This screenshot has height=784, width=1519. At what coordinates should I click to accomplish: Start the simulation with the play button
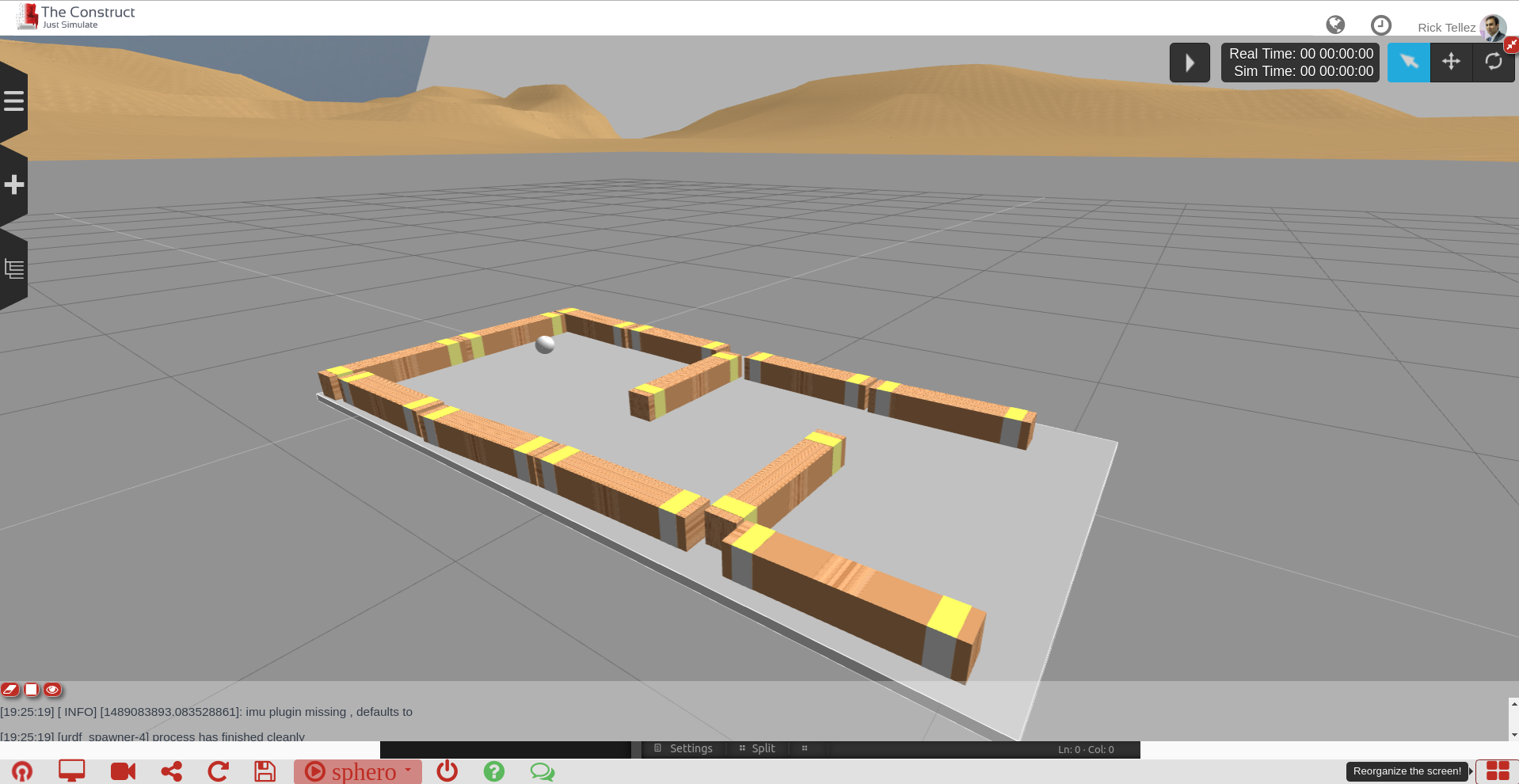[x=1189, y=63]
